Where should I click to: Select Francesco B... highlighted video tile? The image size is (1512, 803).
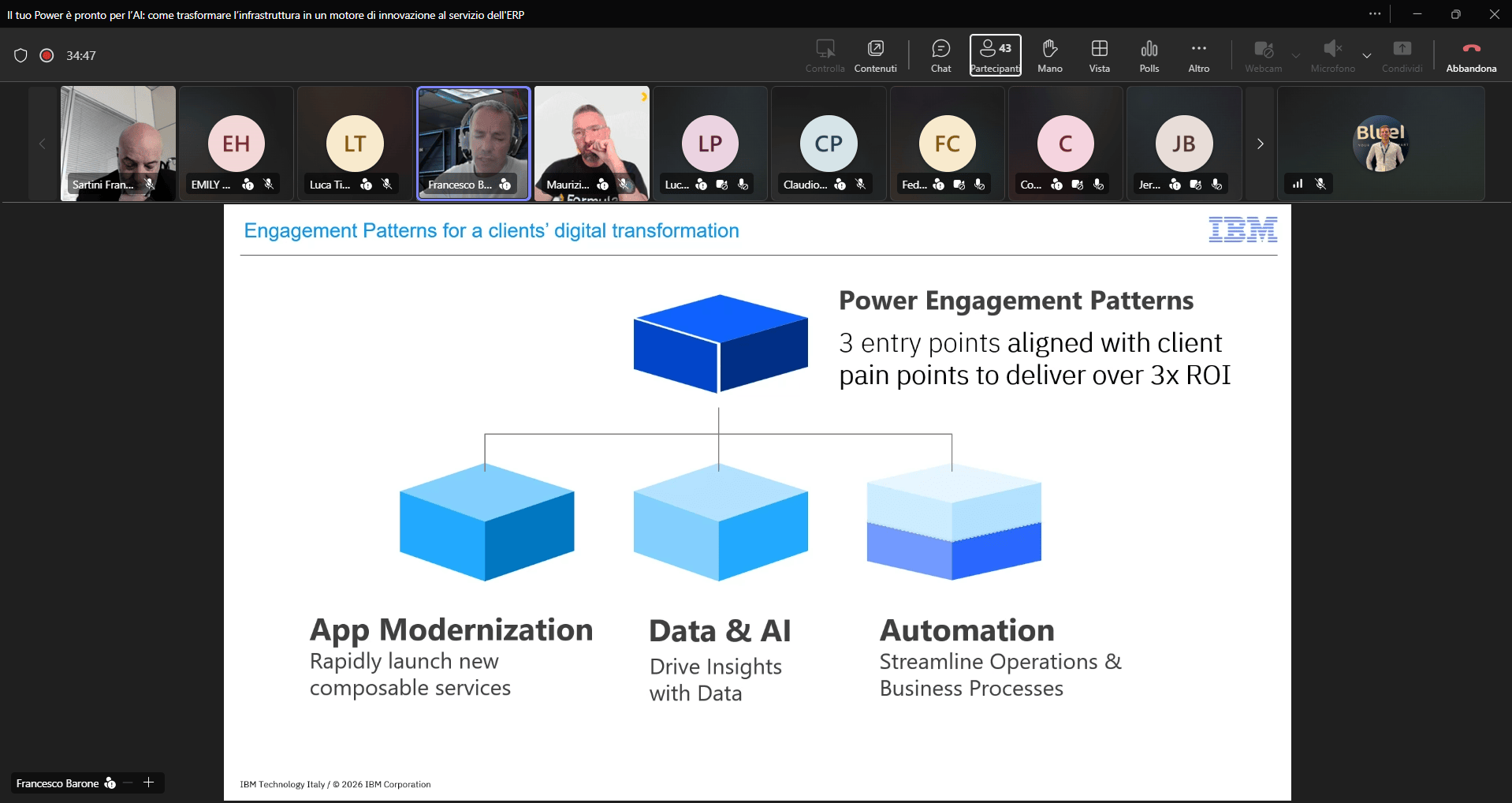click(x=473, y=144)
